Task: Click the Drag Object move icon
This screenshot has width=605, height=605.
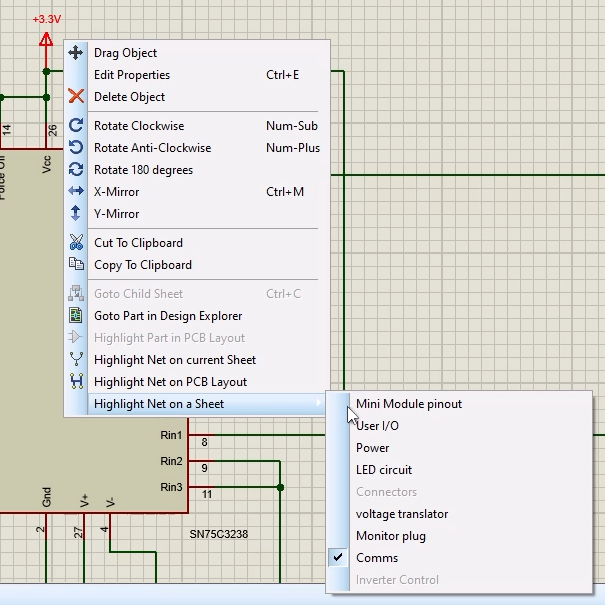Action: coord(76,52)
